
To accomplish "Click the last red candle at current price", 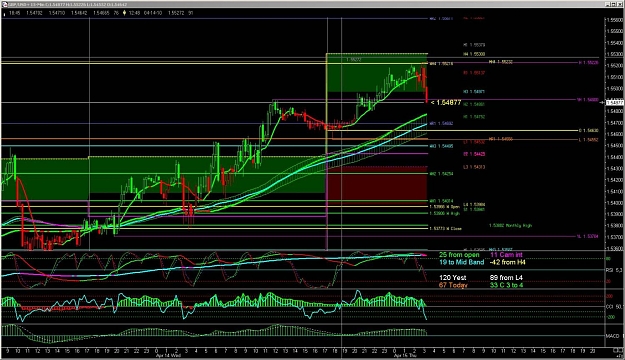I will point(427,95).
